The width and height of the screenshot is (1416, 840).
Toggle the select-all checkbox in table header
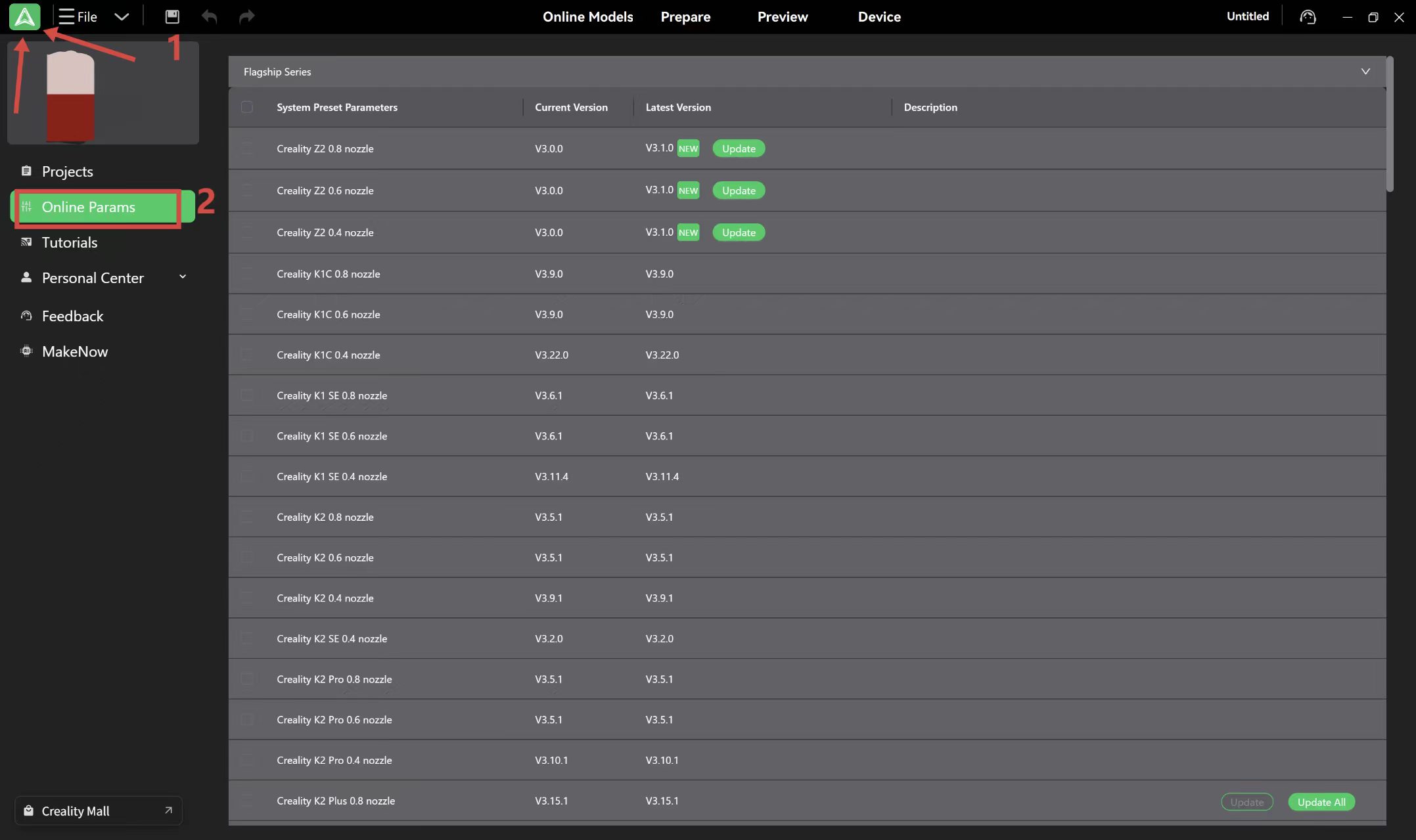(247, 107)
